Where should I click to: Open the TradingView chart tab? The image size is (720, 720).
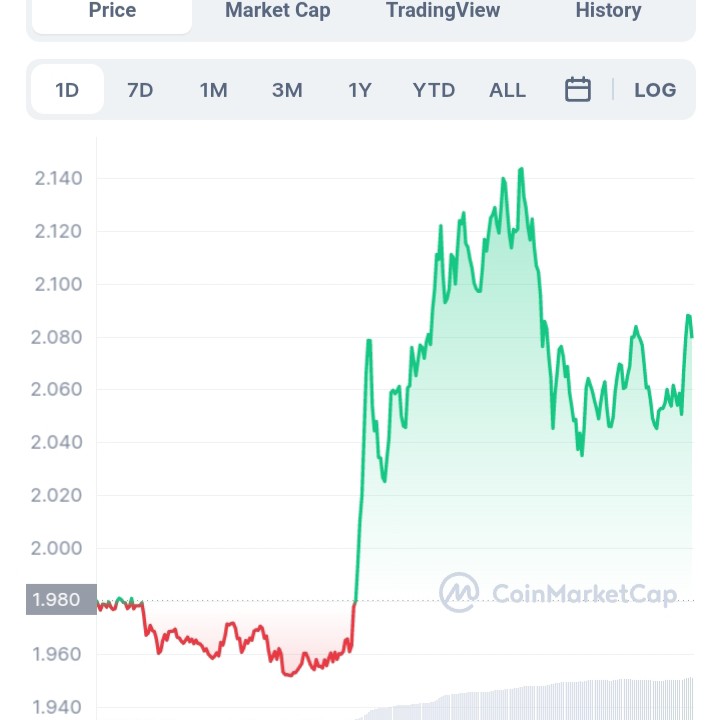click(x=443, y=11)
